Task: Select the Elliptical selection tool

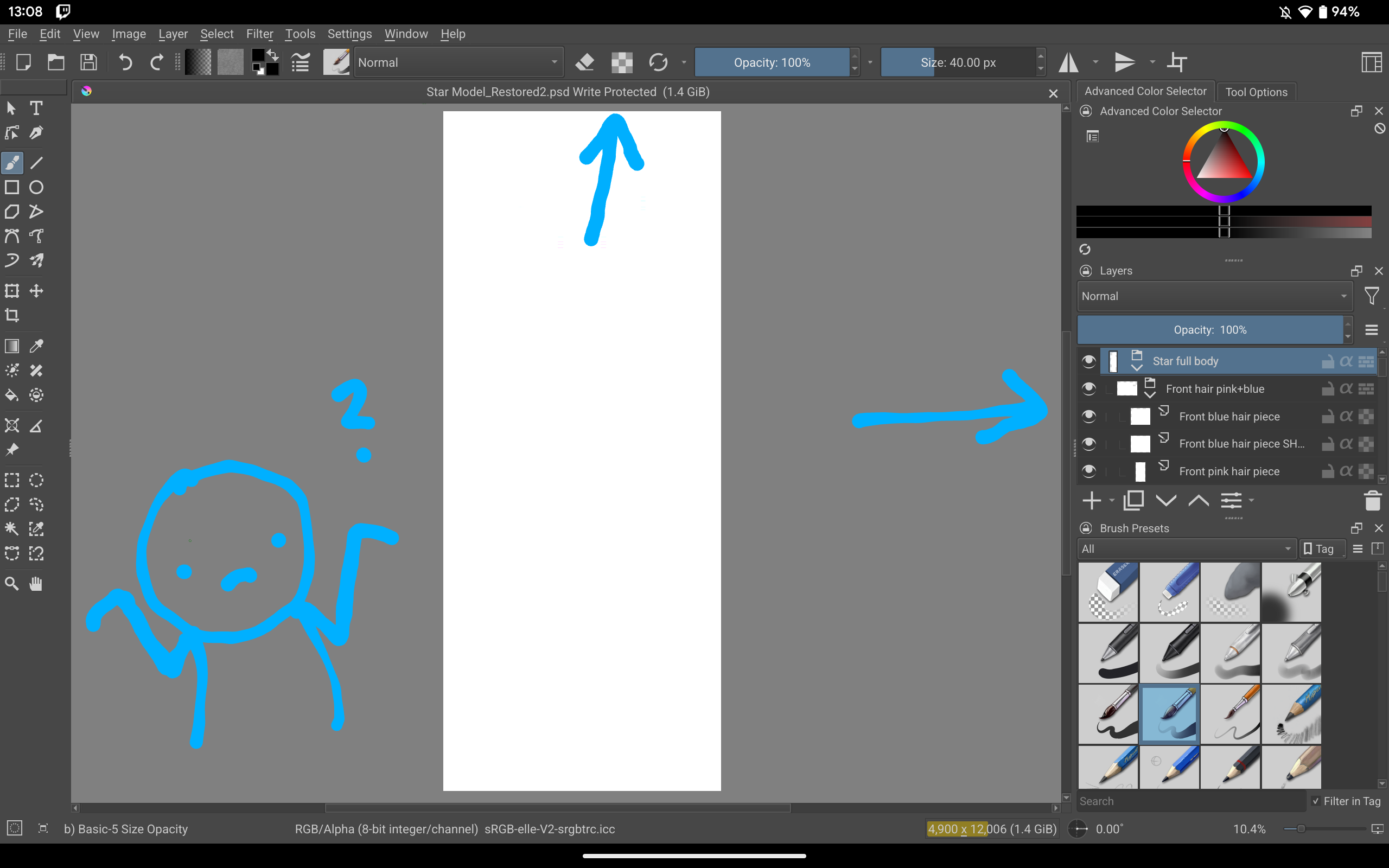Action: tap(36, 480)
